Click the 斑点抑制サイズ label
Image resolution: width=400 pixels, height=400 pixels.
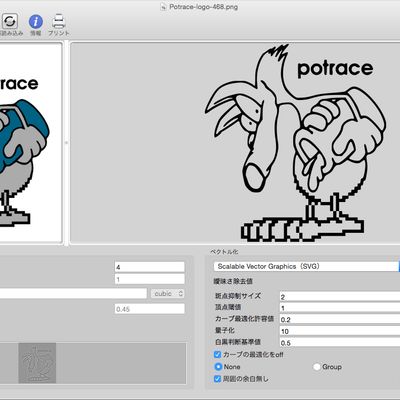(238, 296)
